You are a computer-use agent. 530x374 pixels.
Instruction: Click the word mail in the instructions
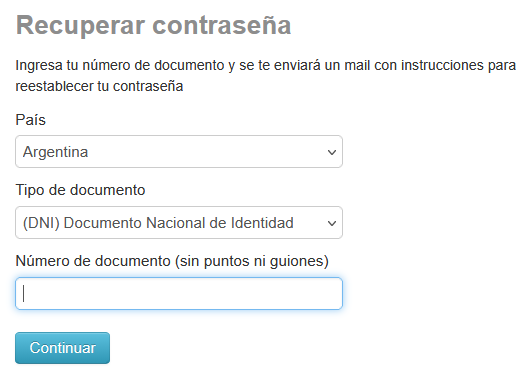[x=357, y=65]
